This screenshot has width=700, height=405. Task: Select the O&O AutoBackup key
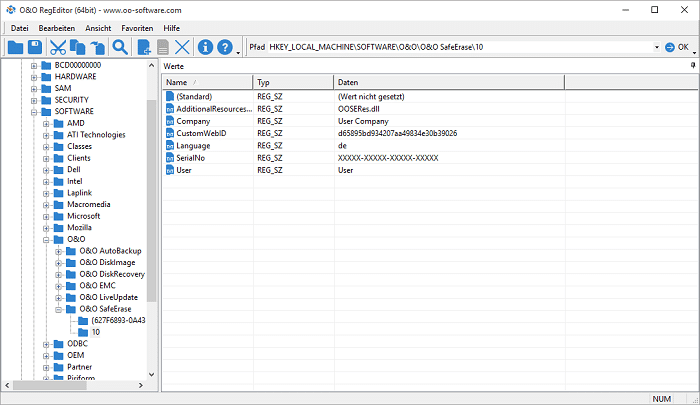tap(110, 251)
